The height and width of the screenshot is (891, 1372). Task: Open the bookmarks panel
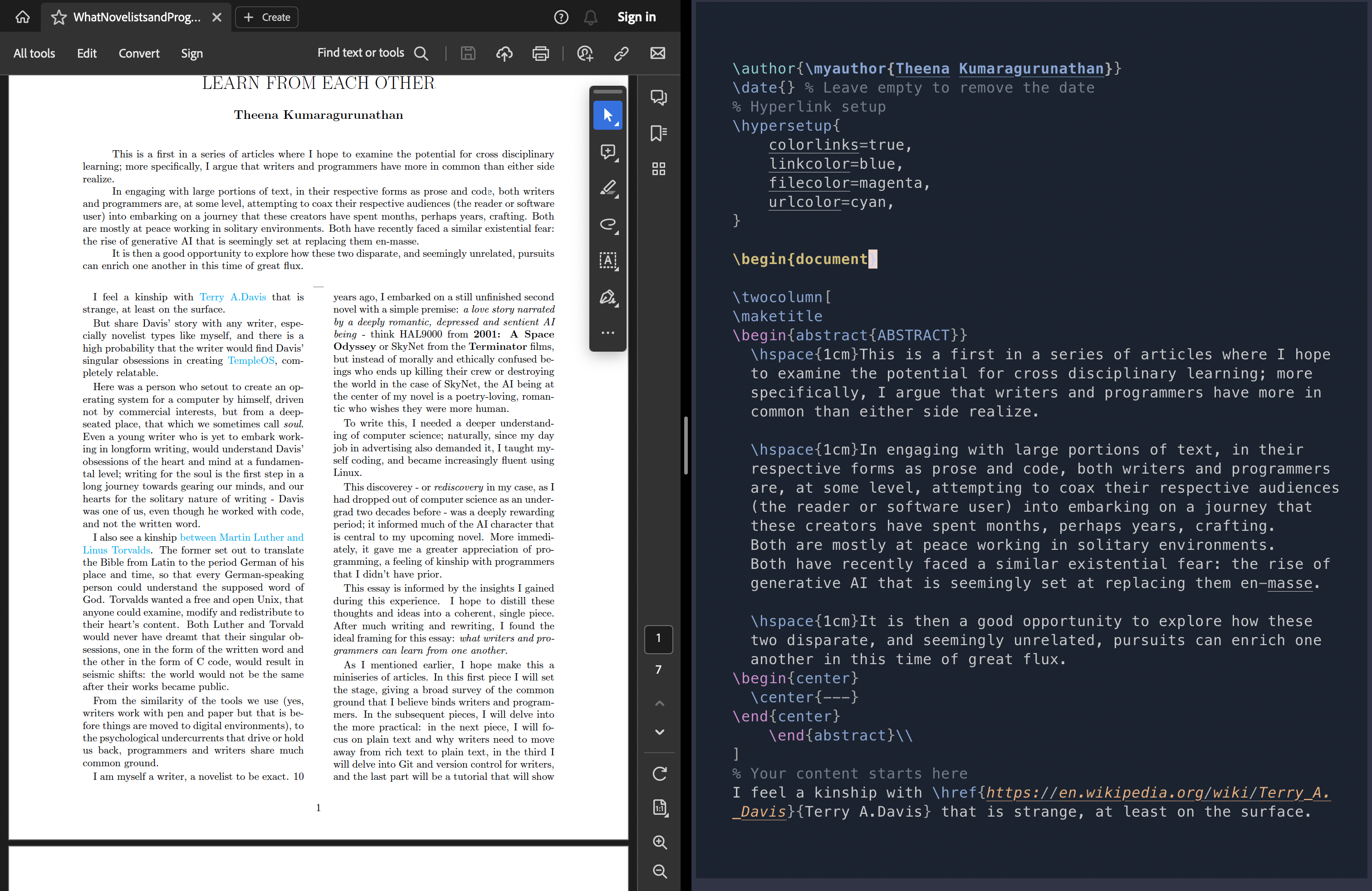[x=658, y=133]
